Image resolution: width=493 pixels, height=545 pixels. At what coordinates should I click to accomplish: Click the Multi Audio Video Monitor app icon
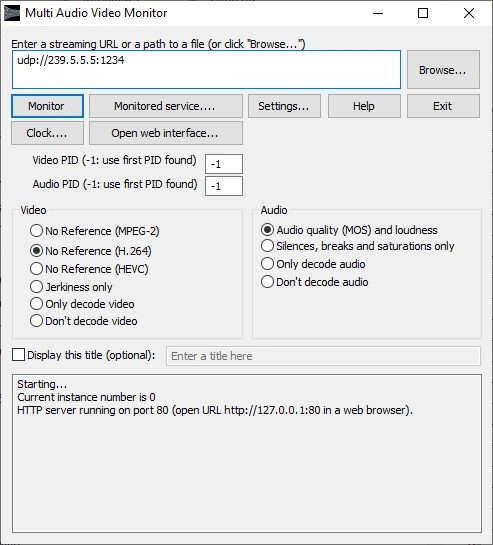(12, 13)
